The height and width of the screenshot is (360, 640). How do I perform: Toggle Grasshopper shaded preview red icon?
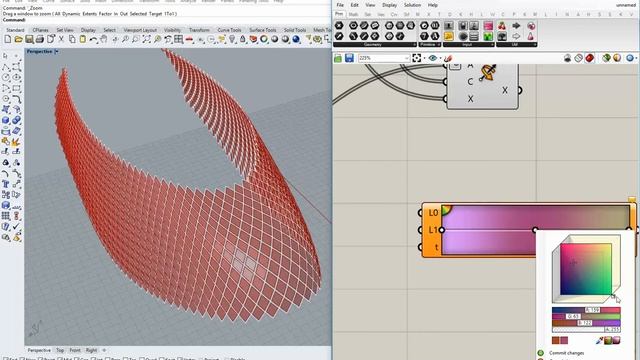click(589, 58)
